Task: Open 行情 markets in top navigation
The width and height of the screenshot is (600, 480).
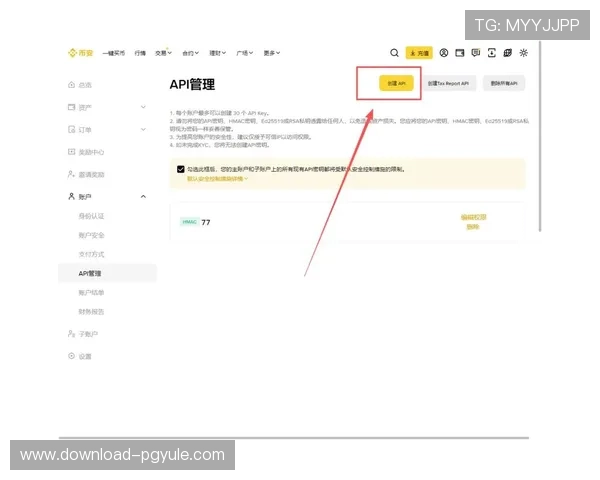Action: [x=140, y=53]
